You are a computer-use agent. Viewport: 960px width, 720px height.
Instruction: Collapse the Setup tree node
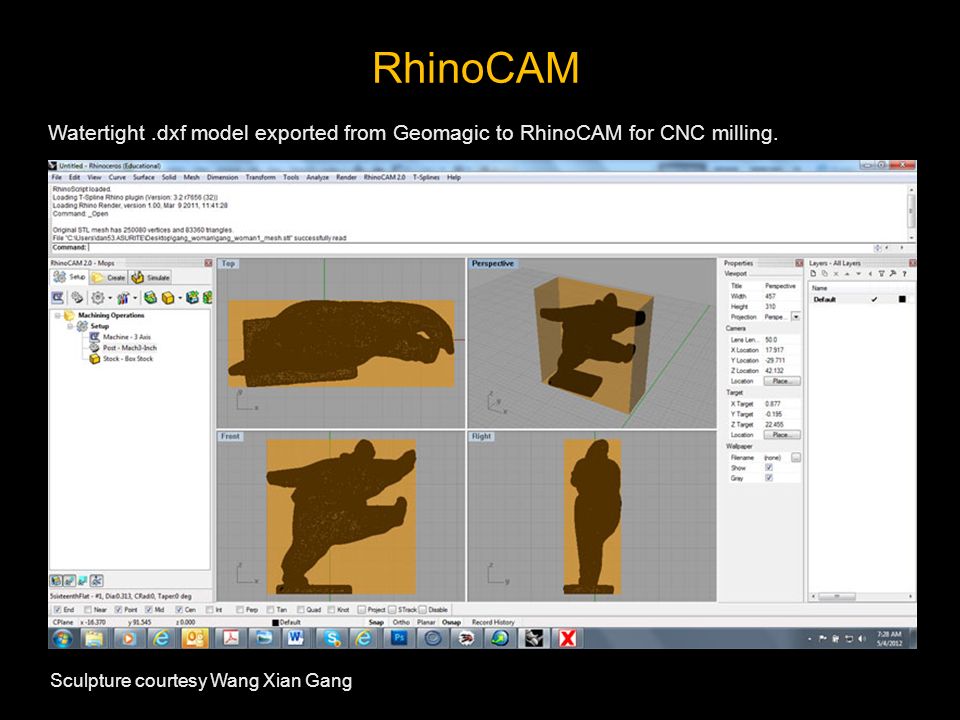tap(70, 326)
